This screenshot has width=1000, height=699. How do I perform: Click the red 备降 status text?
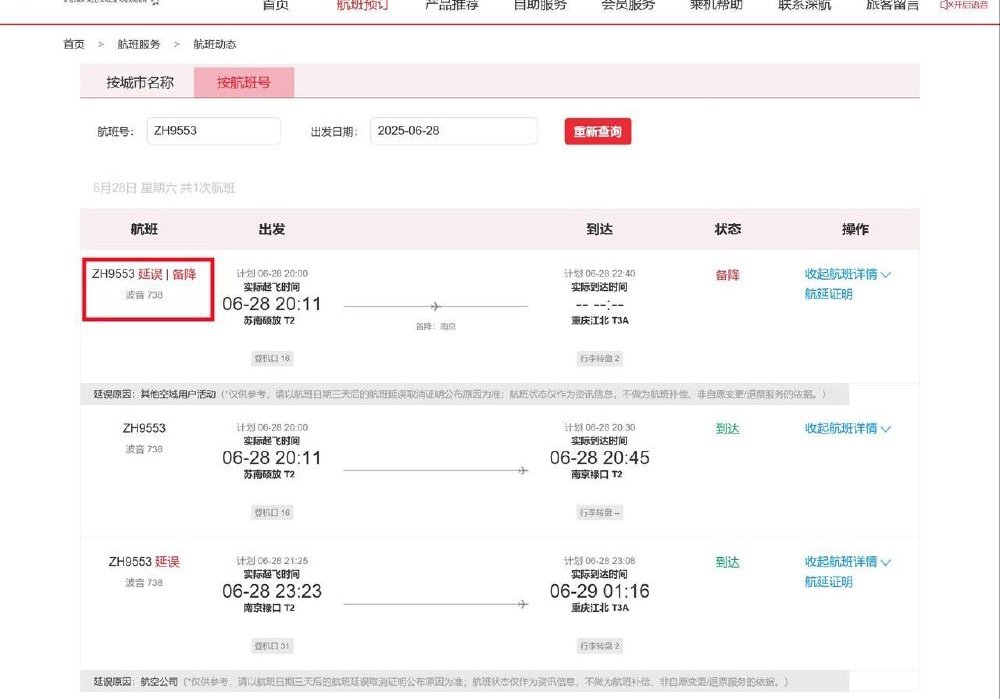pos(728,275)
